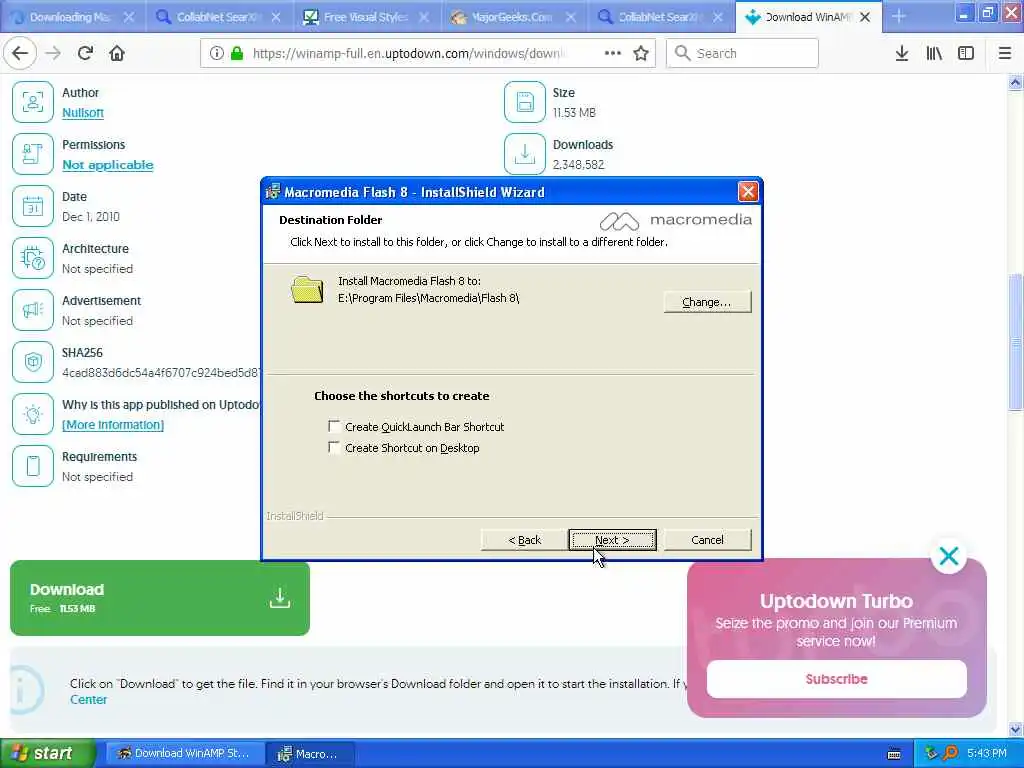Close the Uptodown Turbo promo
The height and width of the screenshot is (768, 1024).
pyautogui.click(x=948, y=556)
